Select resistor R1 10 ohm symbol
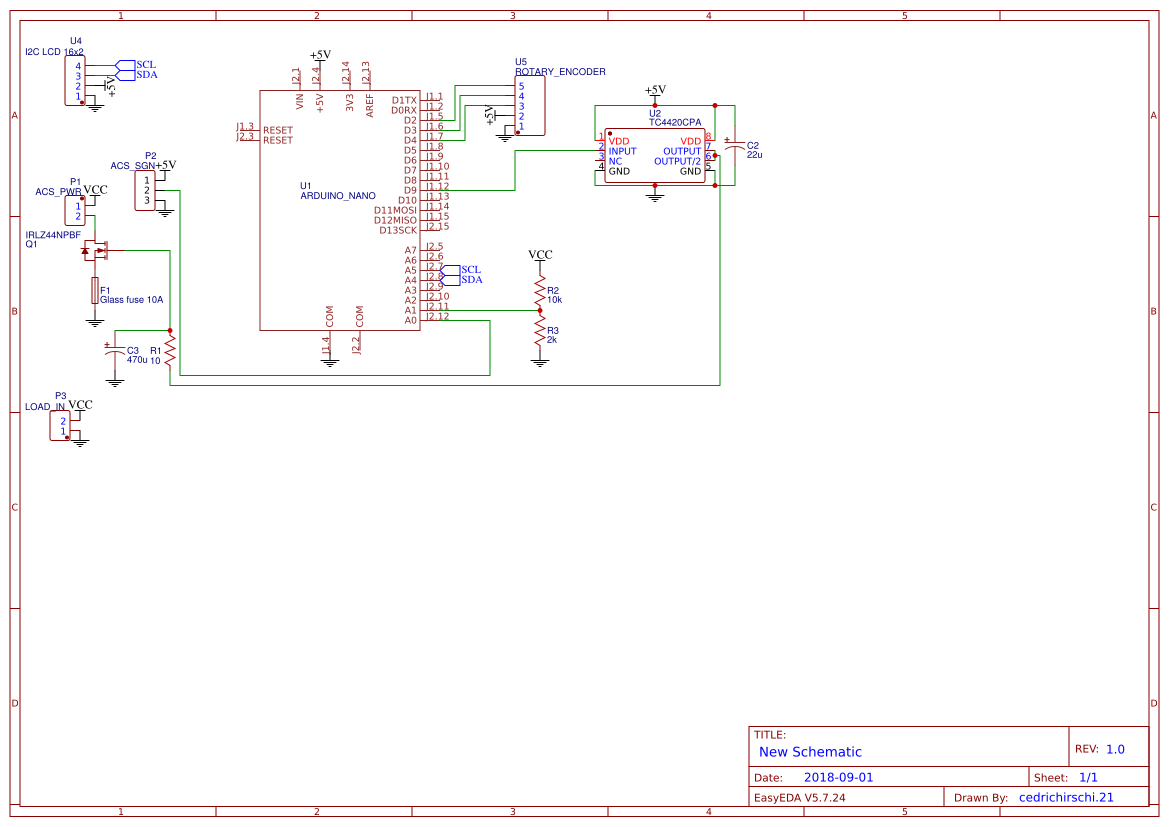 click(x=170, y=350)
